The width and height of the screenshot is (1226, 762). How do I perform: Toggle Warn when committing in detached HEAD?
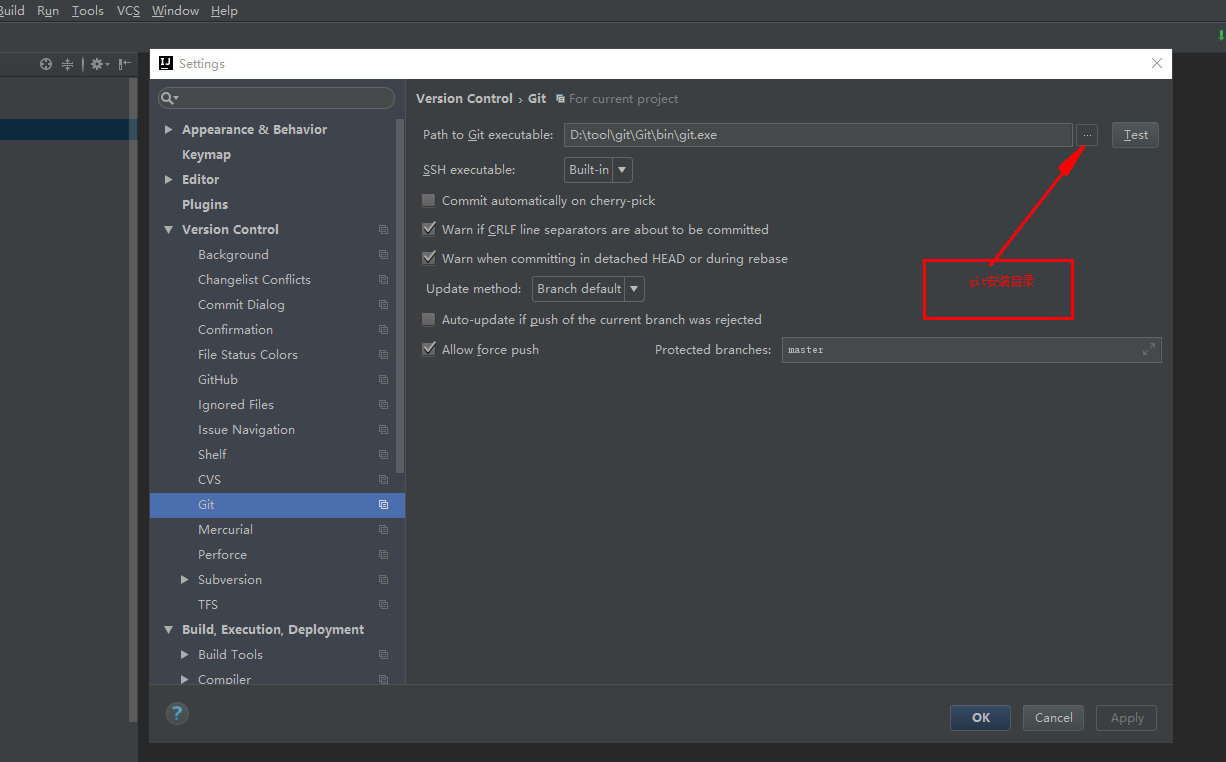pos(429,258)
